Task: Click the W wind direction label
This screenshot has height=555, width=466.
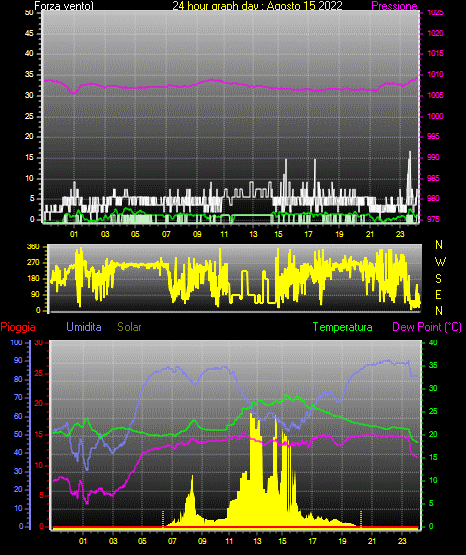Action: (440, 262)
